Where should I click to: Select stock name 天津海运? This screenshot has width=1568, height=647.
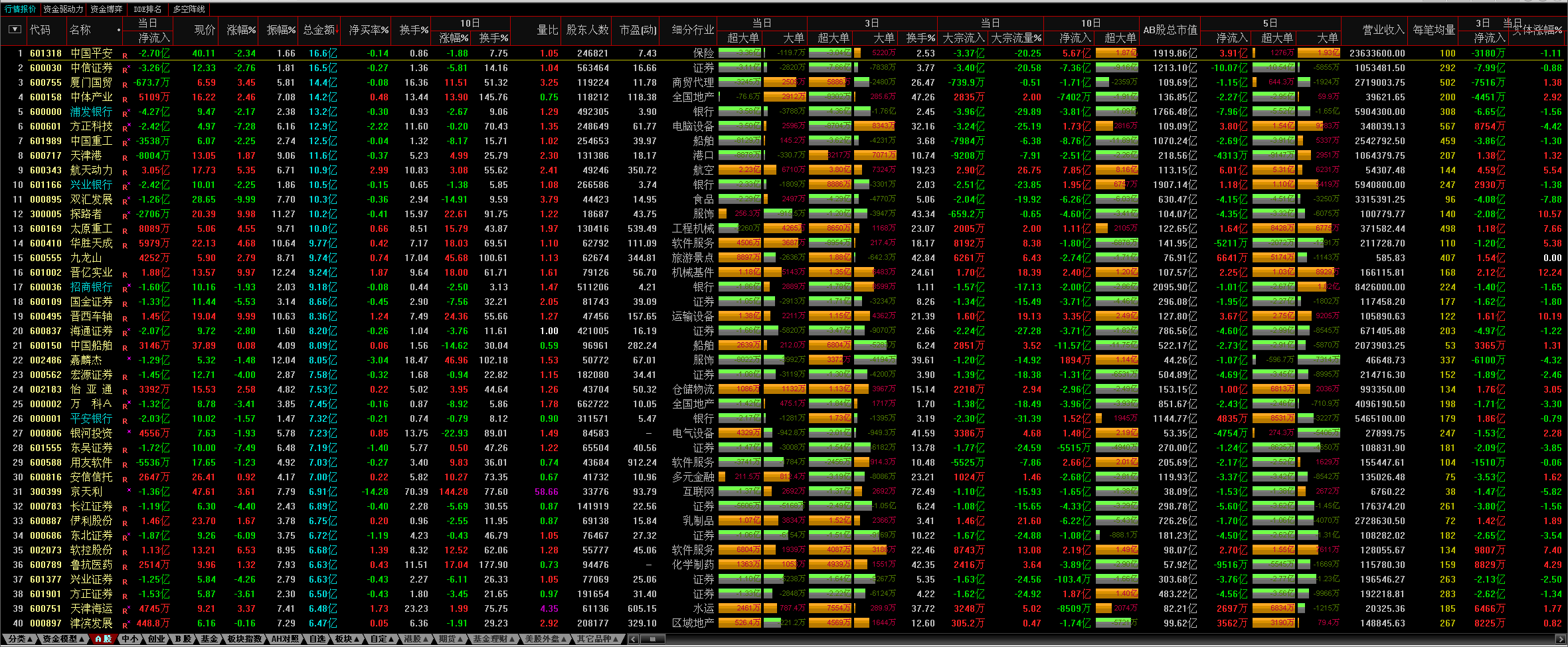pyautogui.click(x=92, y=608)
